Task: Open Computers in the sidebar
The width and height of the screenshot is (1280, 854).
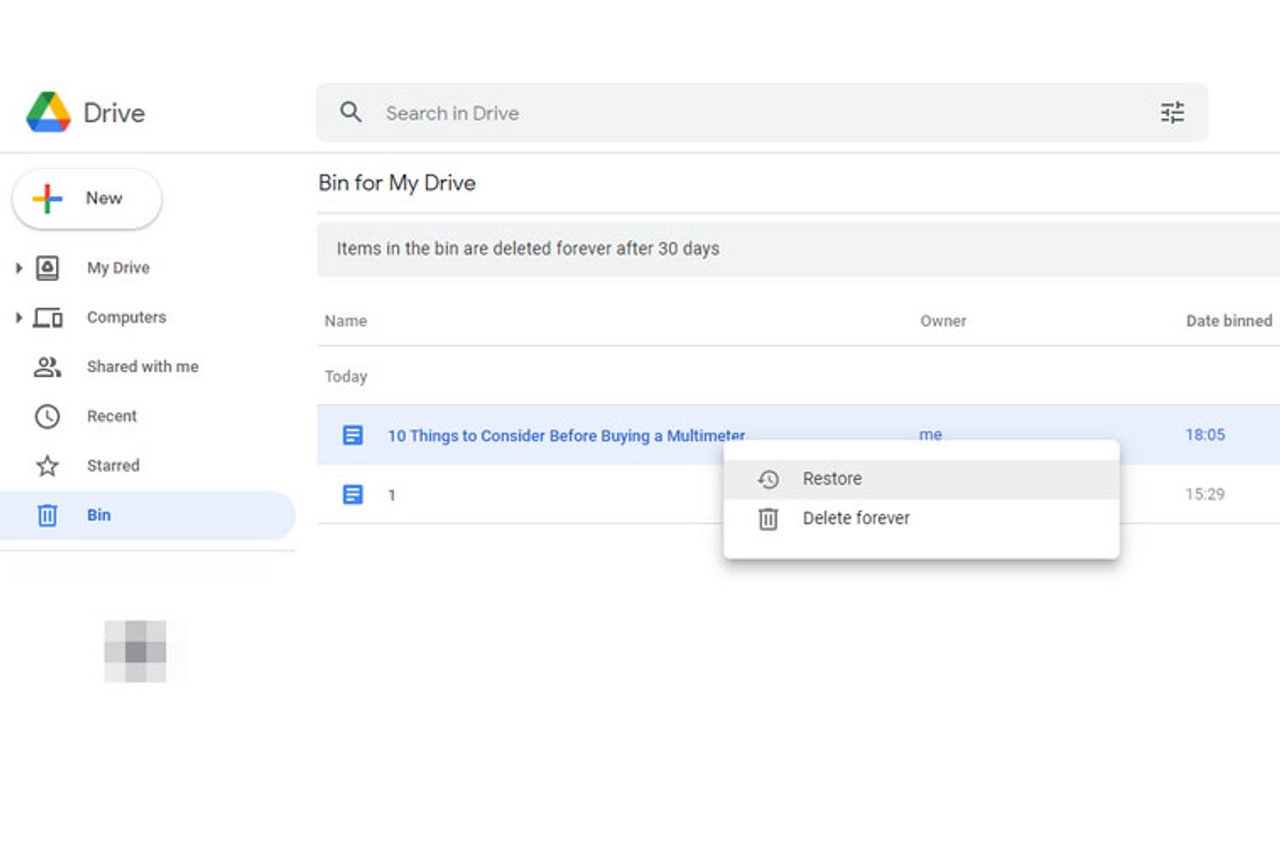Action: pos(126,317)
